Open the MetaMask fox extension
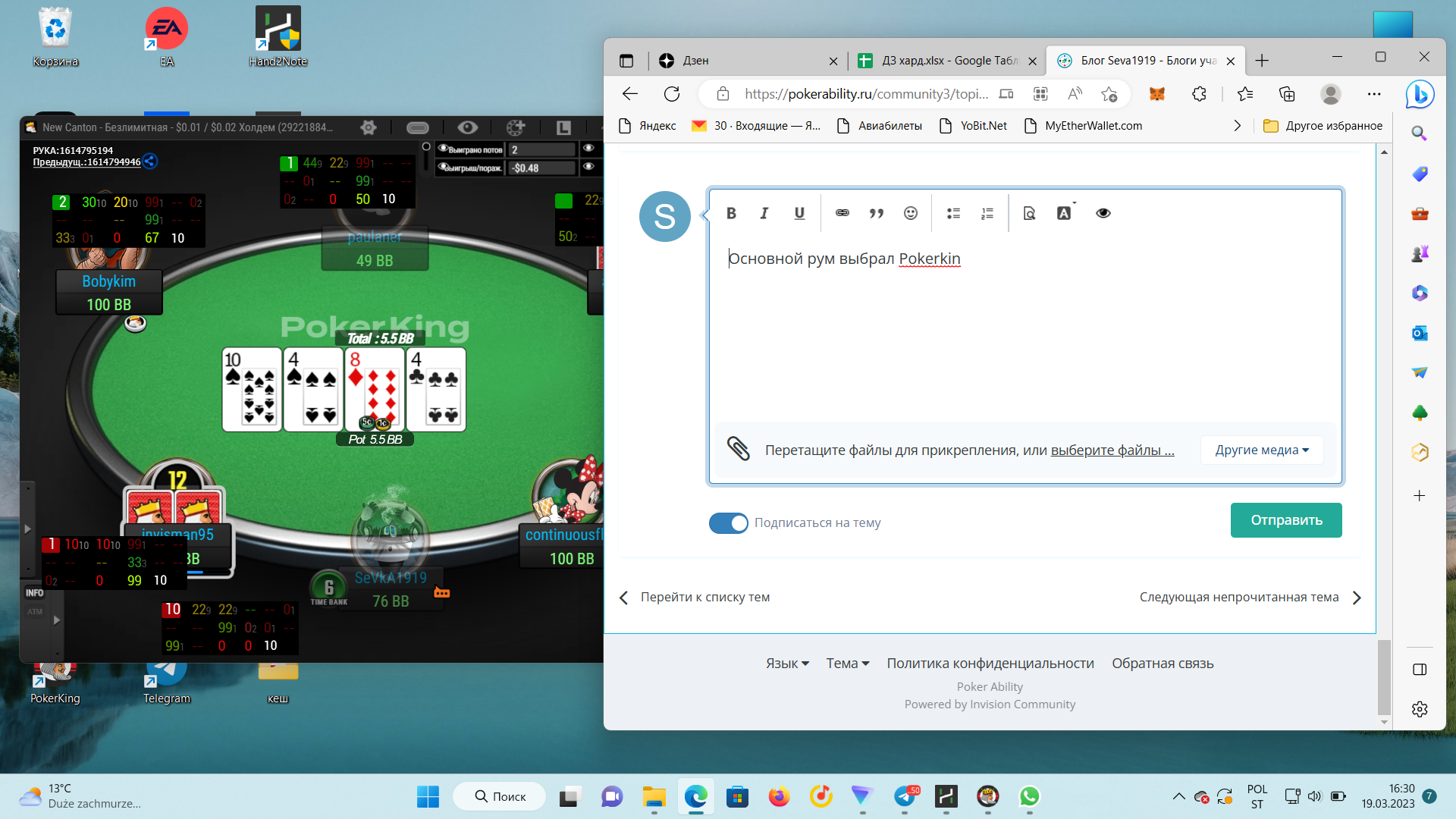Image resolution: width=1456 pixels, height=819 pixels. pyautogui.click(x=1157, y=94)
